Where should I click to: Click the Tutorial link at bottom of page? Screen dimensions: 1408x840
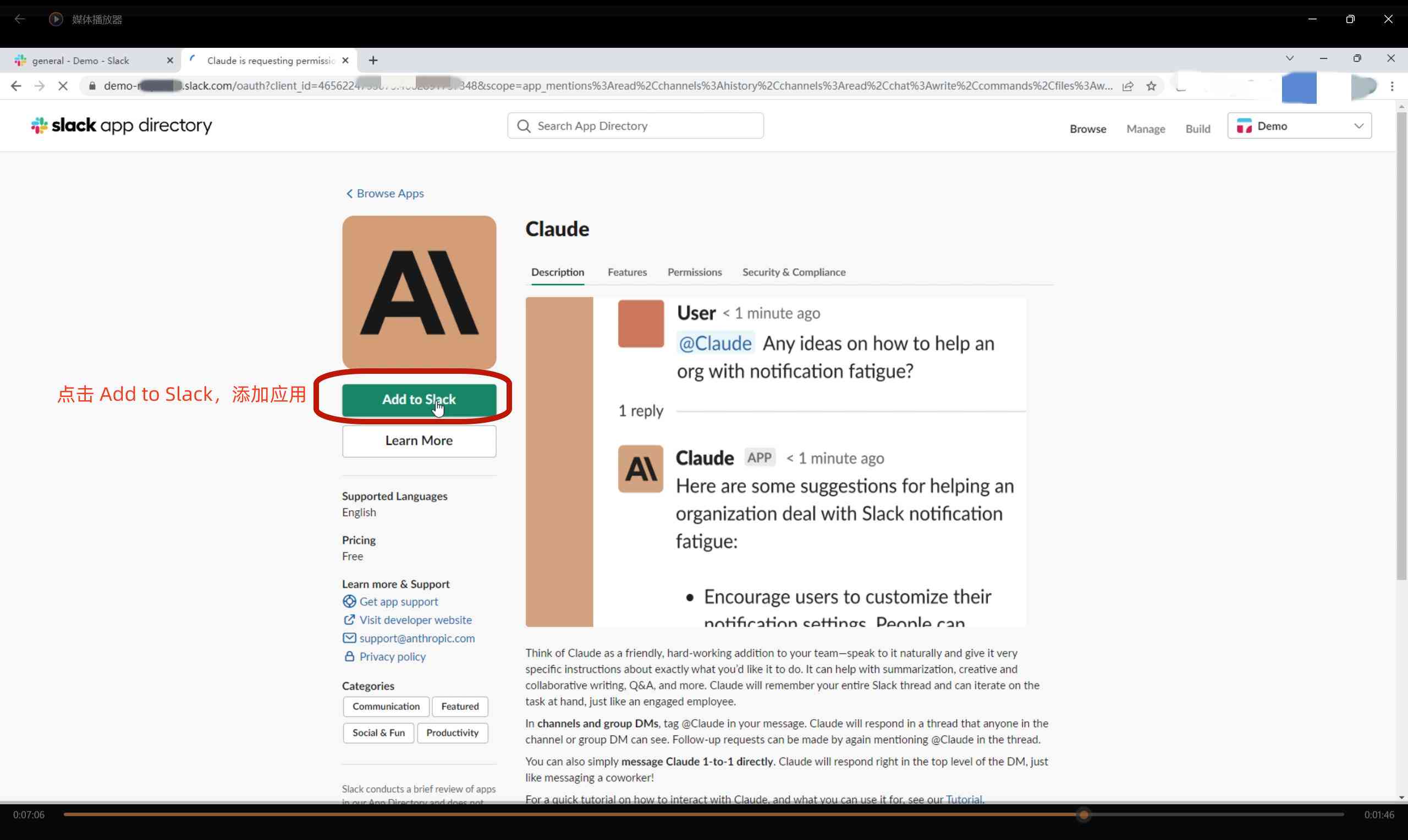click(x=963, y=799)
